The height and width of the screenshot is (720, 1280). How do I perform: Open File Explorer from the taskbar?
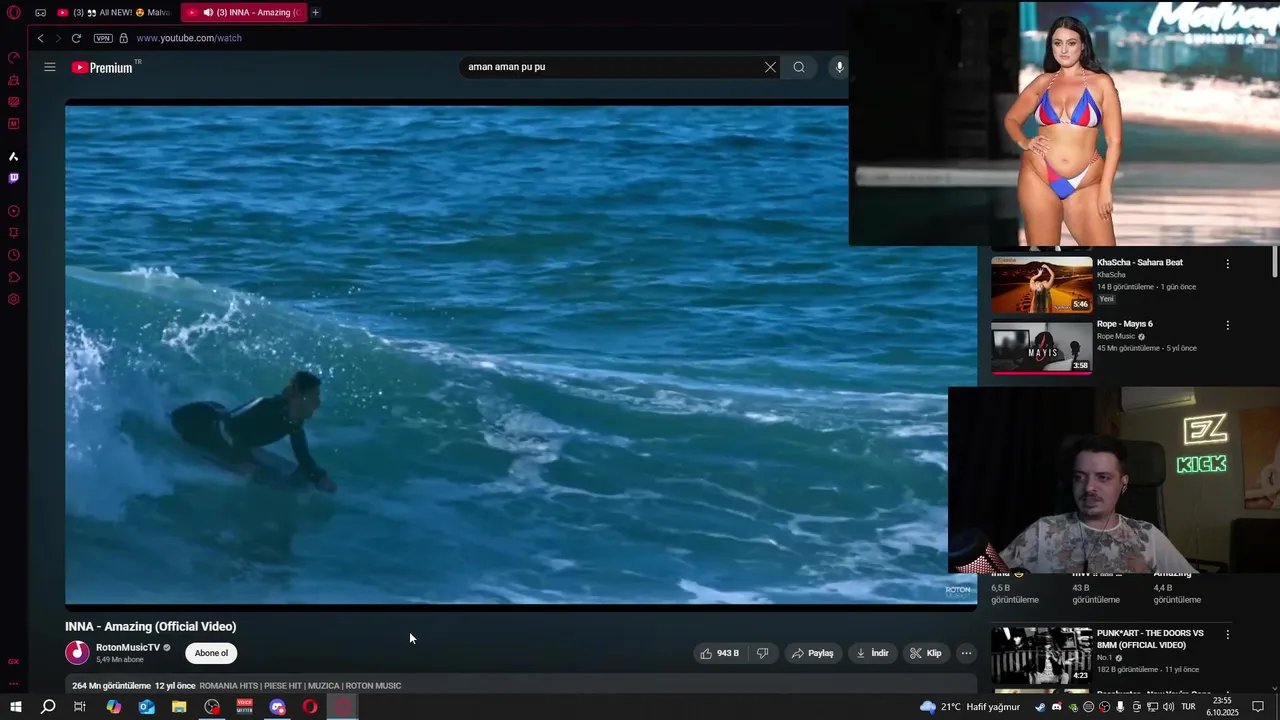click(179, 707)
